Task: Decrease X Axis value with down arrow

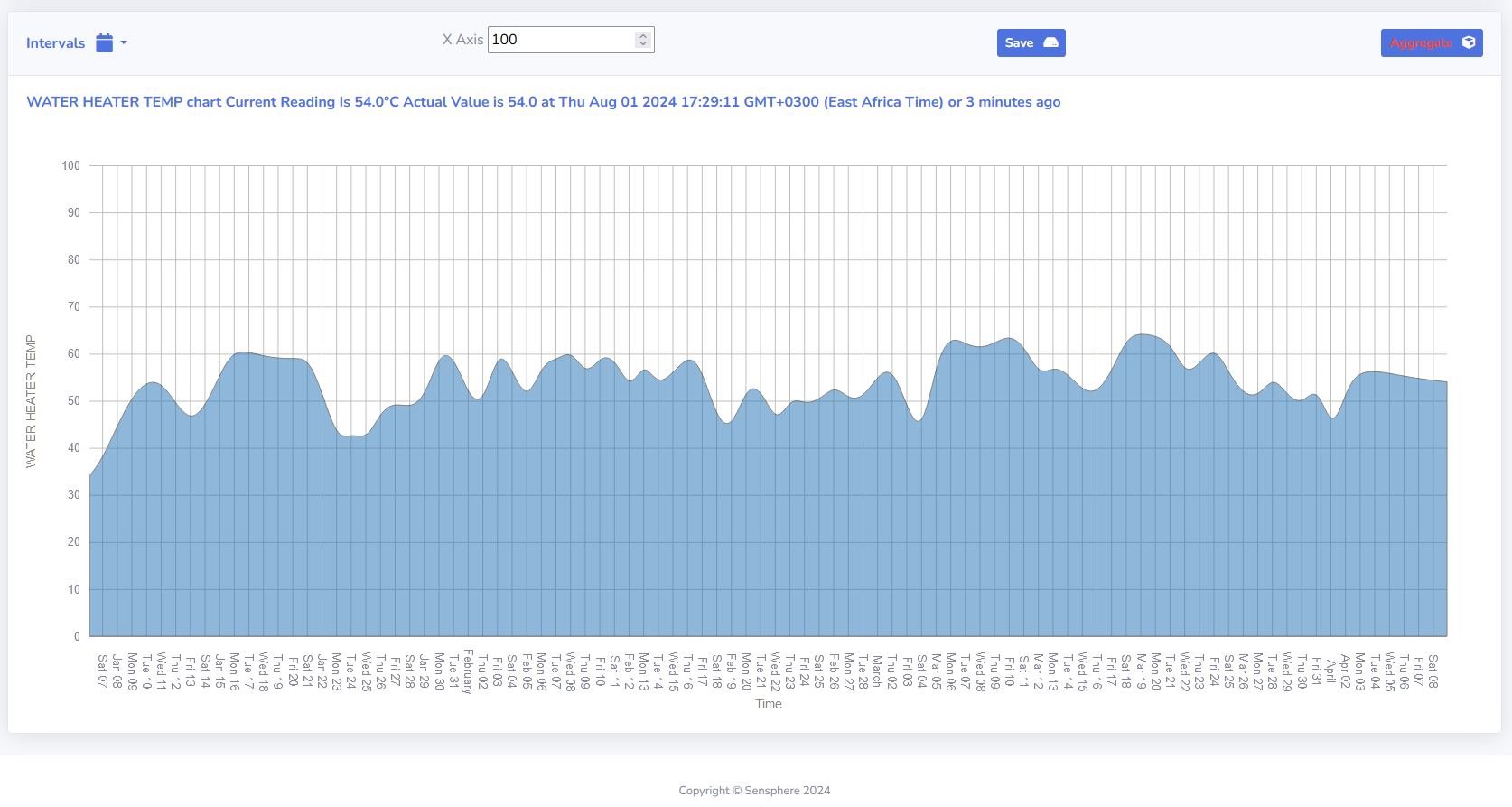Action: point(642,43)
